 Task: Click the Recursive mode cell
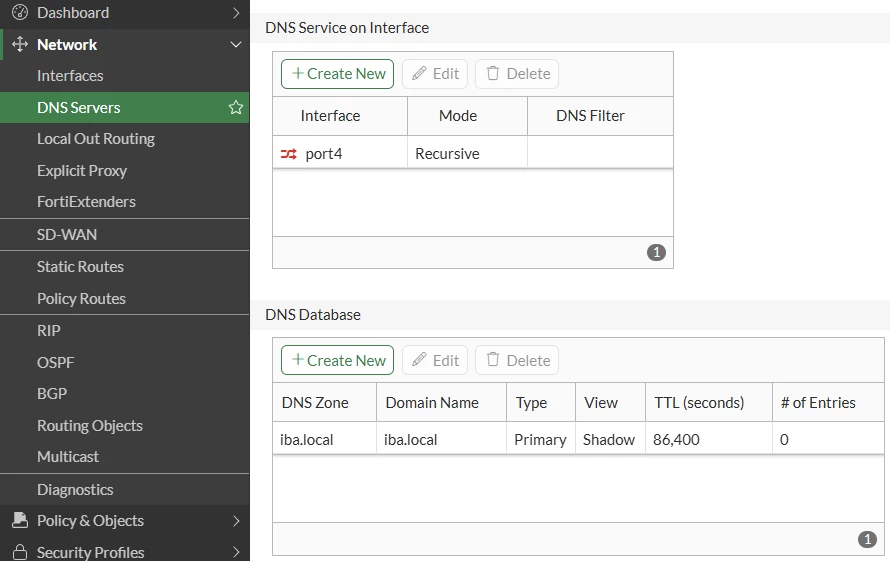point(468,153)
